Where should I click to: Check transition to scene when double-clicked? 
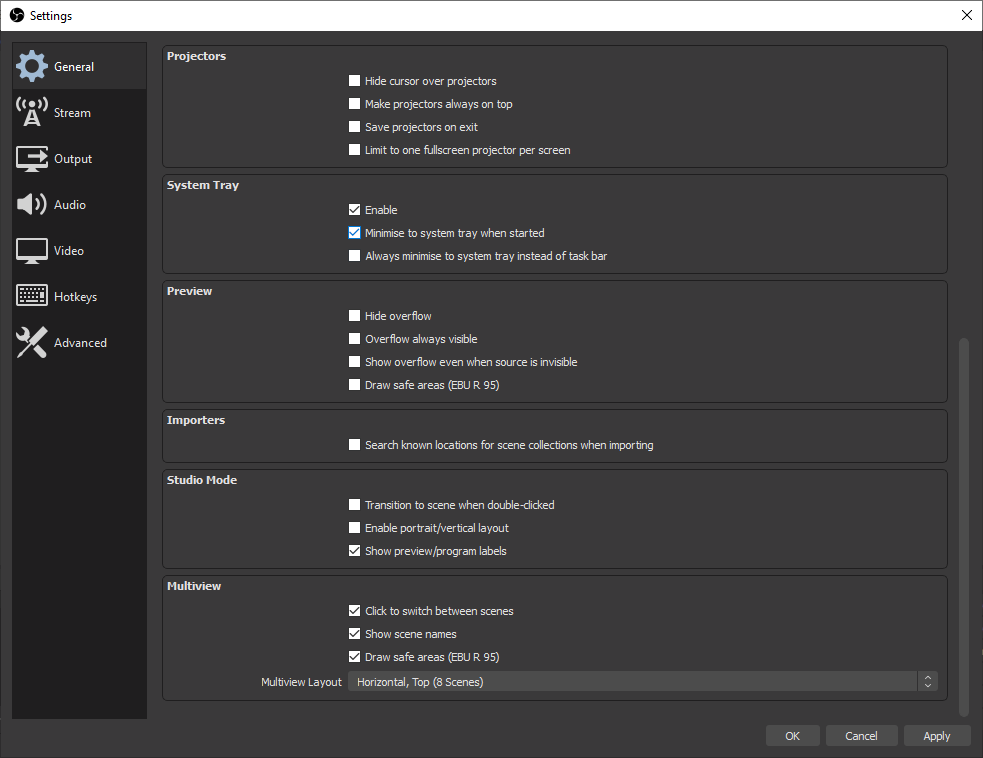(x=354, y=505)
